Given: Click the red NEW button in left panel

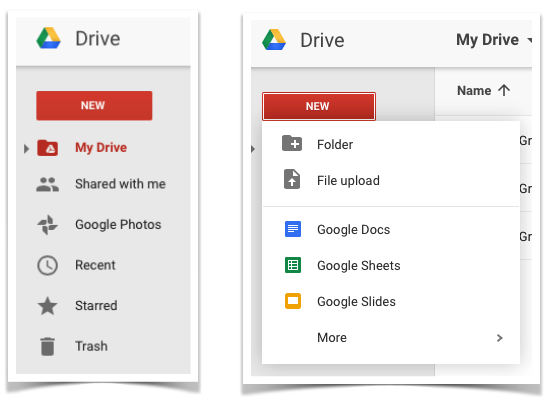Looking at the screenshot, I should [x=94, y=106].
